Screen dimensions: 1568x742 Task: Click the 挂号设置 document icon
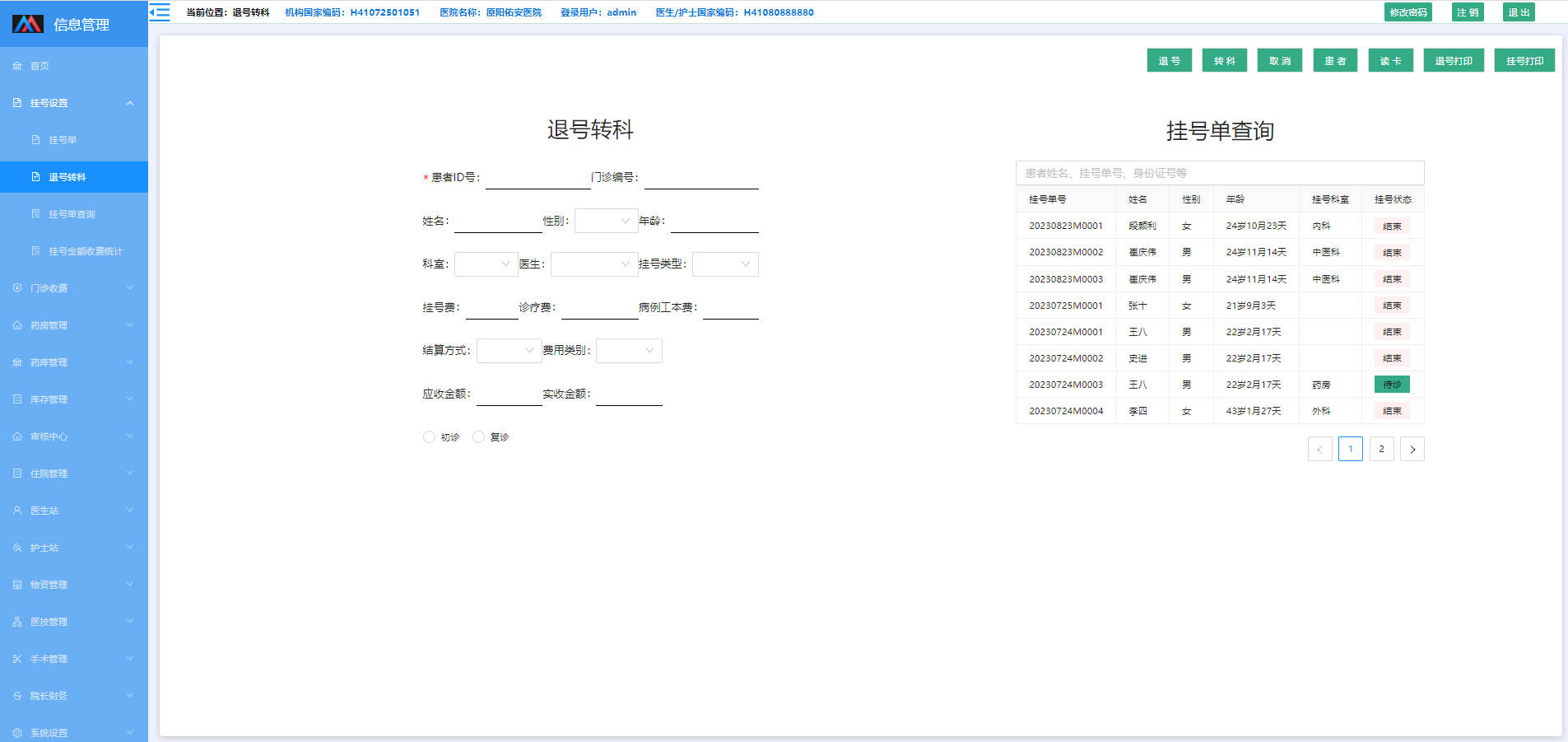[17, 103]
